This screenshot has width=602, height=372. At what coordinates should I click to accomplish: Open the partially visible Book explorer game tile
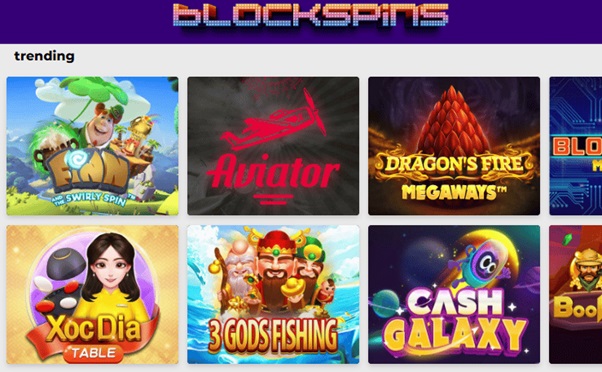576,294
